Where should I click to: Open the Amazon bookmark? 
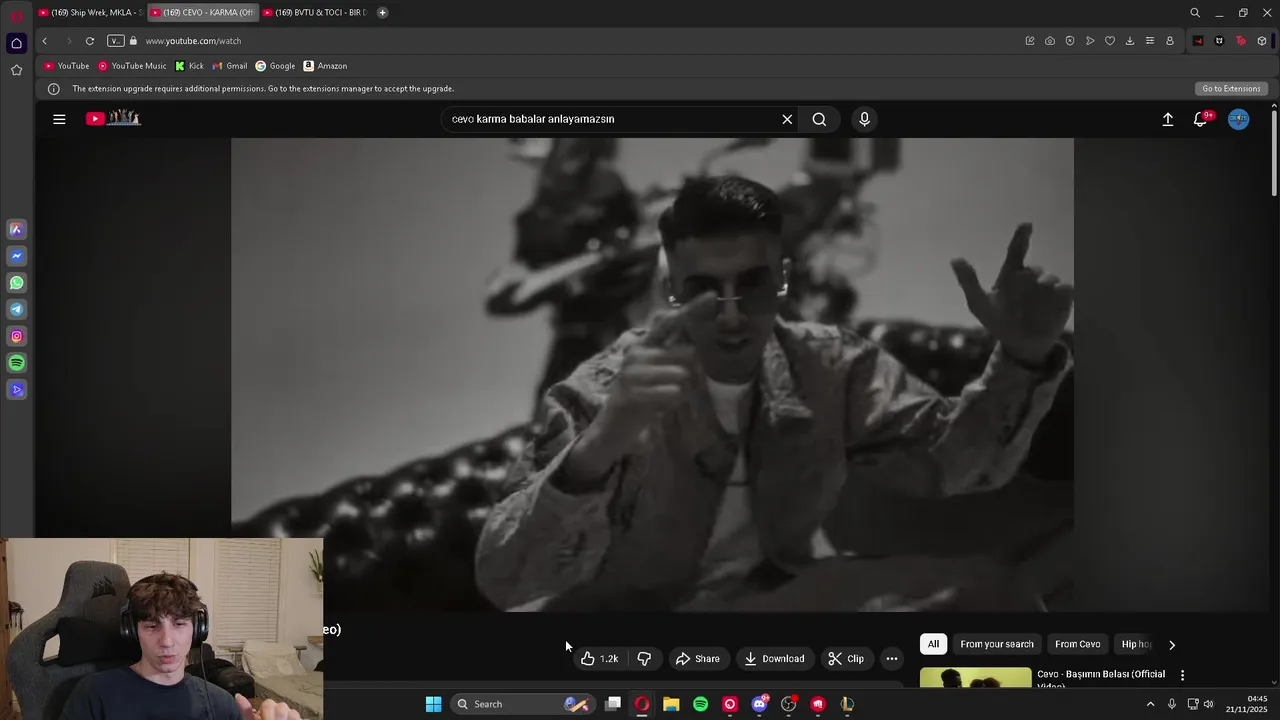325,66
